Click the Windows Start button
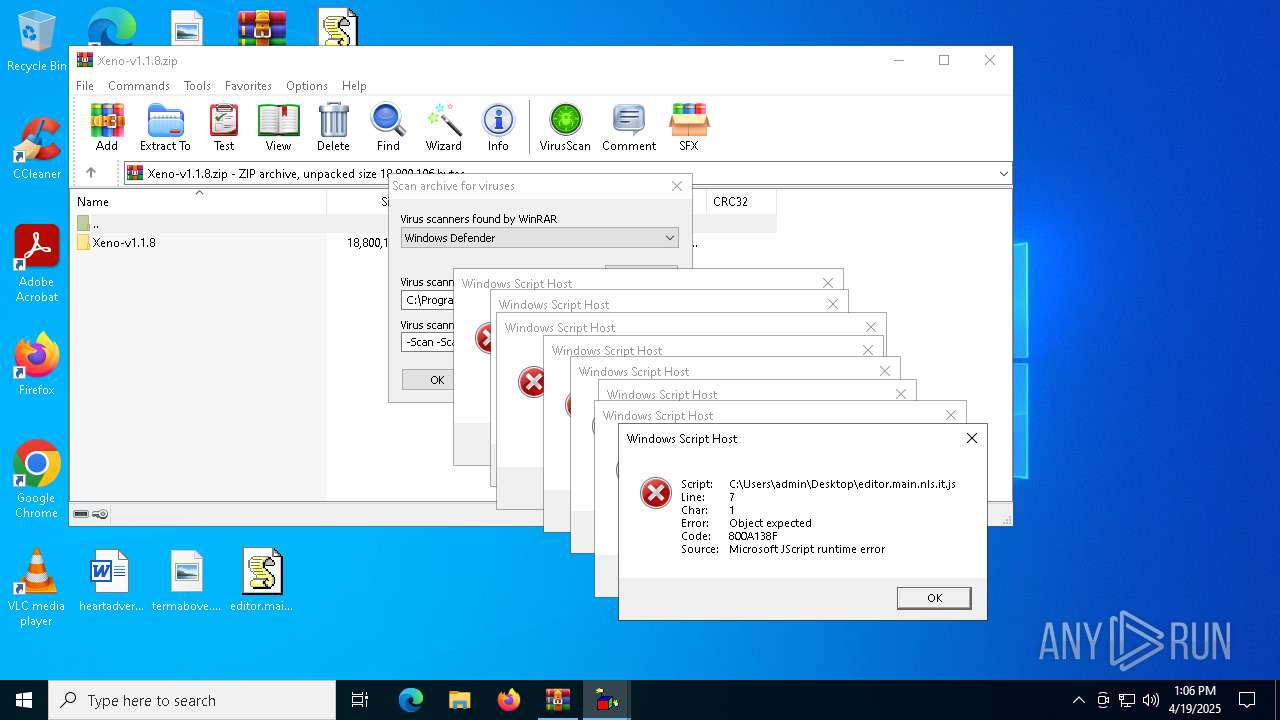Viewport: 1280px width, 720px height. click(x=24, y=700)
